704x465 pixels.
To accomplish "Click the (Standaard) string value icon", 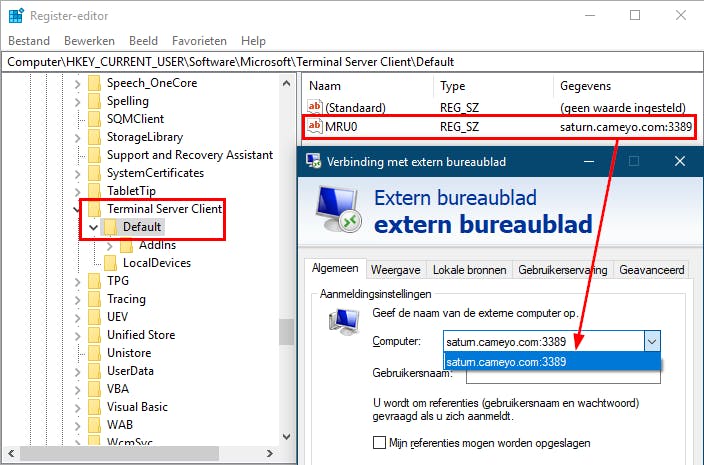I will (314, 107).
